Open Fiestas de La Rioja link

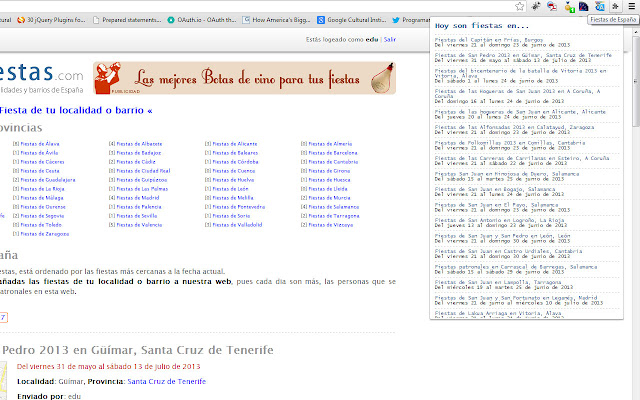[x=42, y=189]
